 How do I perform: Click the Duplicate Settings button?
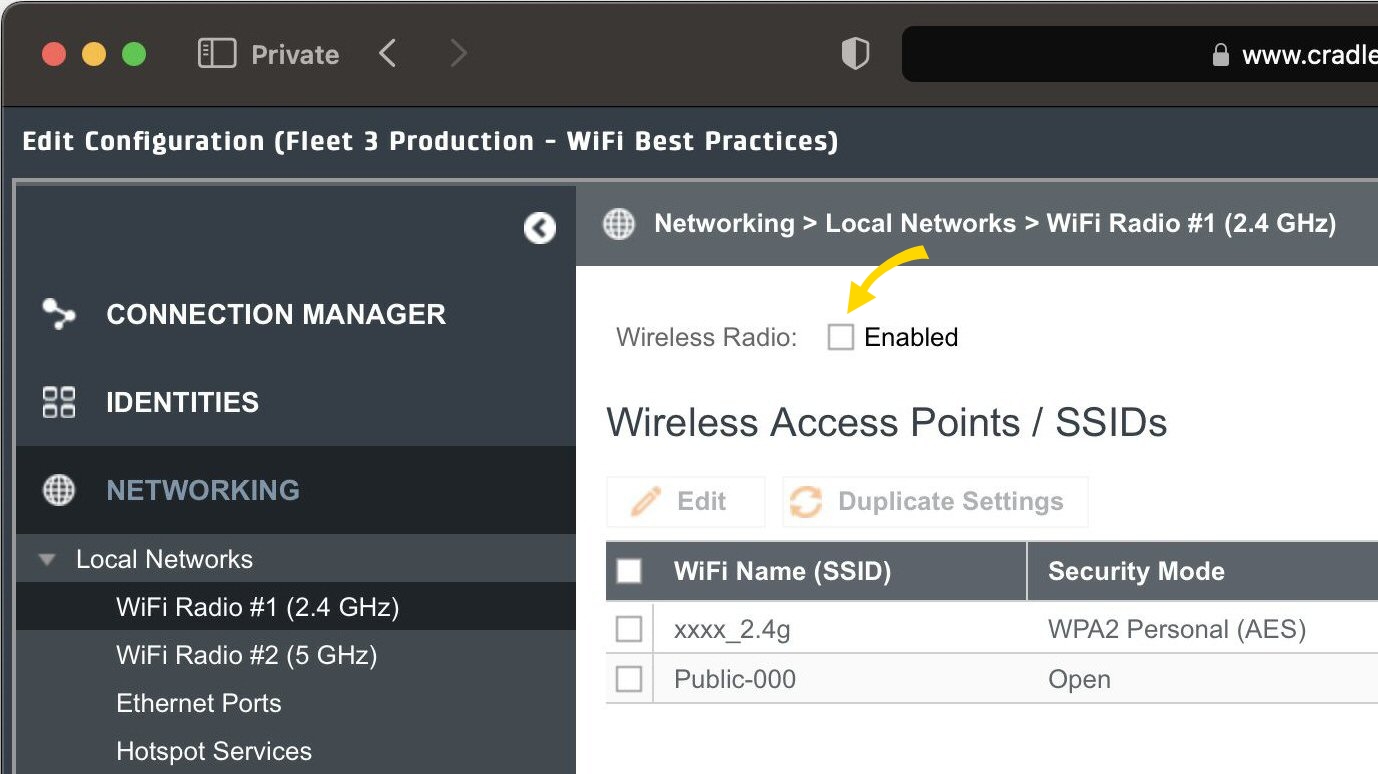(x=935, y=502)
